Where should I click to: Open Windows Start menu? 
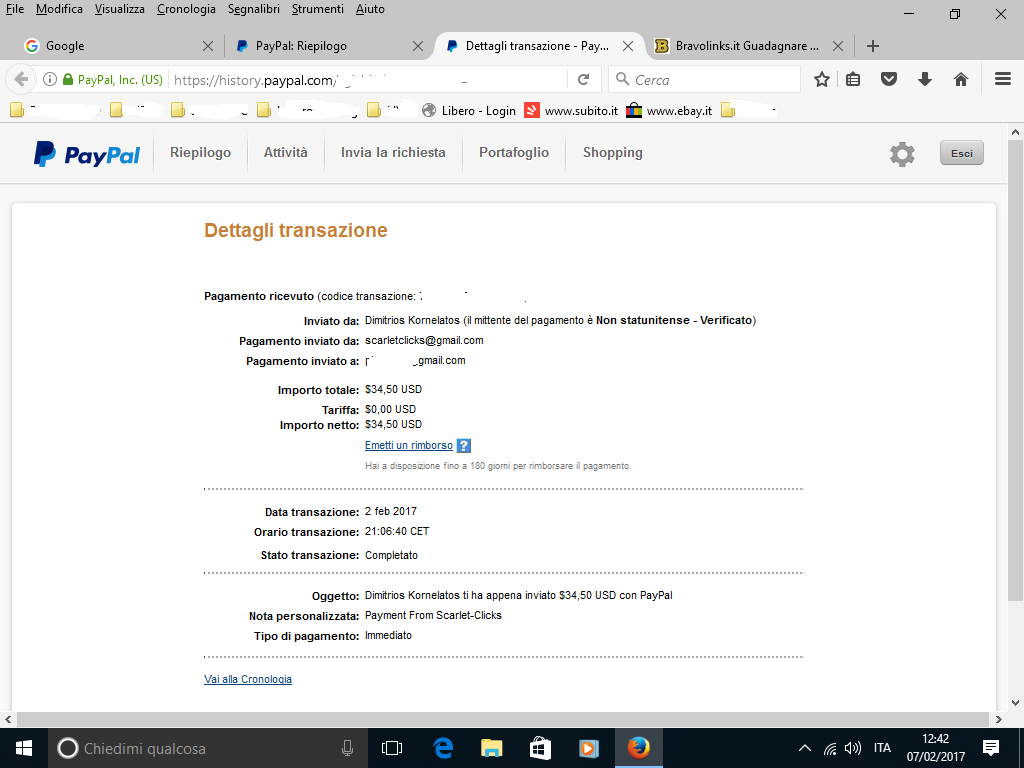(24, 748)
